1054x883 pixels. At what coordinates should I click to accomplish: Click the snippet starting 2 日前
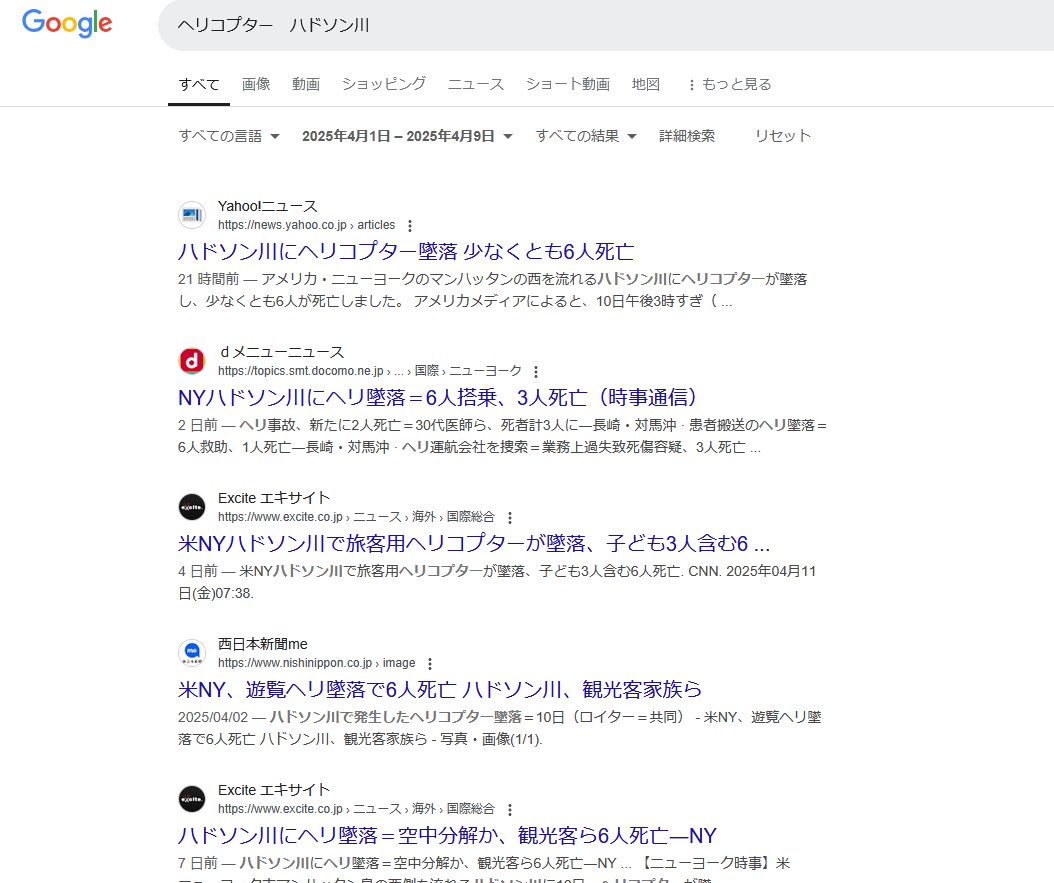click(503, 436)
